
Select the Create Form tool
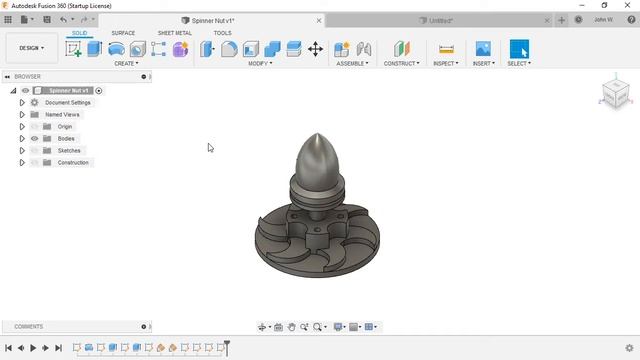180,49
